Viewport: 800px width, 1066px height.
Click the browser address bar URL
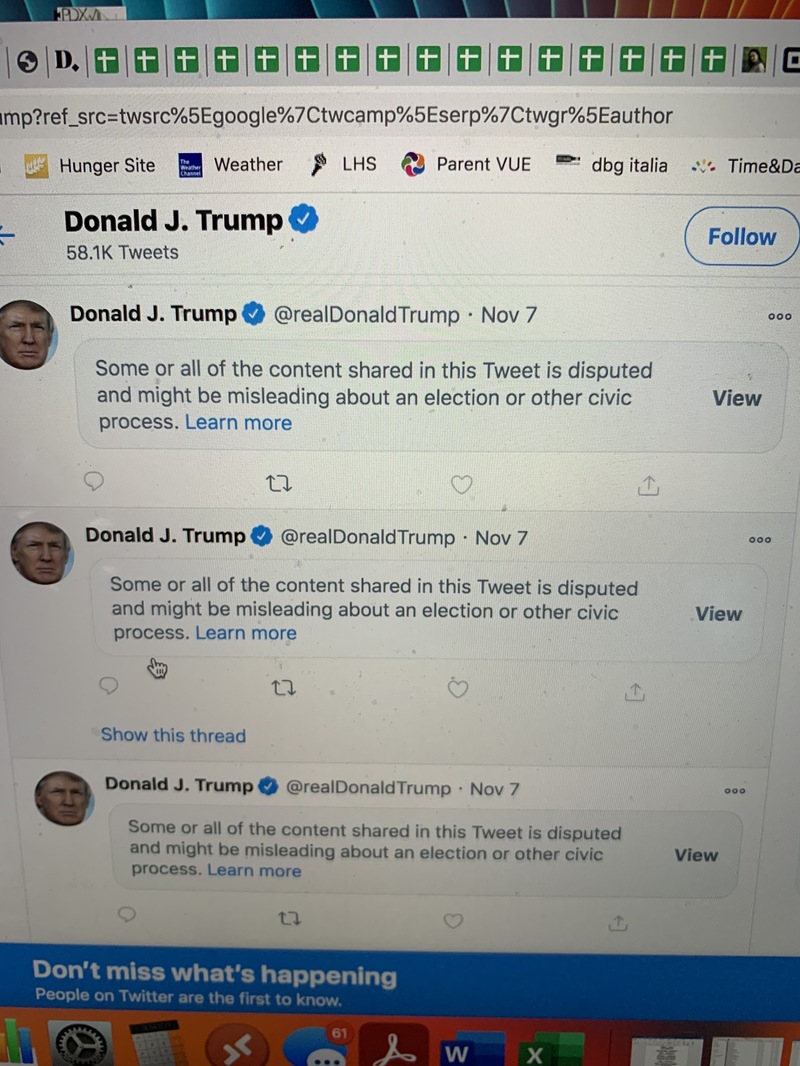(336, 116)
